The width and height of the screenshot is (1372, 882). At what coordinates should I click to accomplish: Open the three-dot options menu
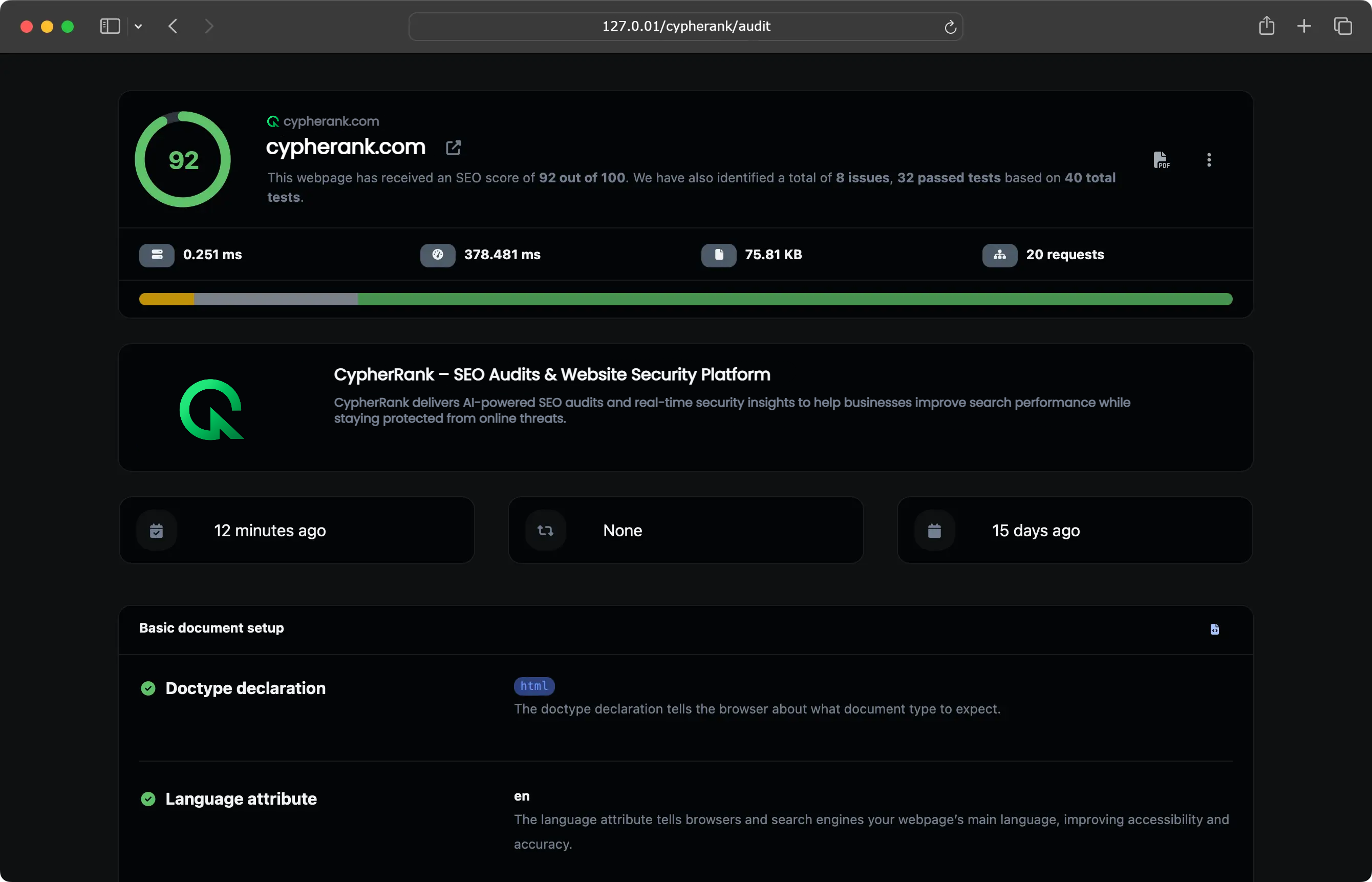click(1208, 159)
